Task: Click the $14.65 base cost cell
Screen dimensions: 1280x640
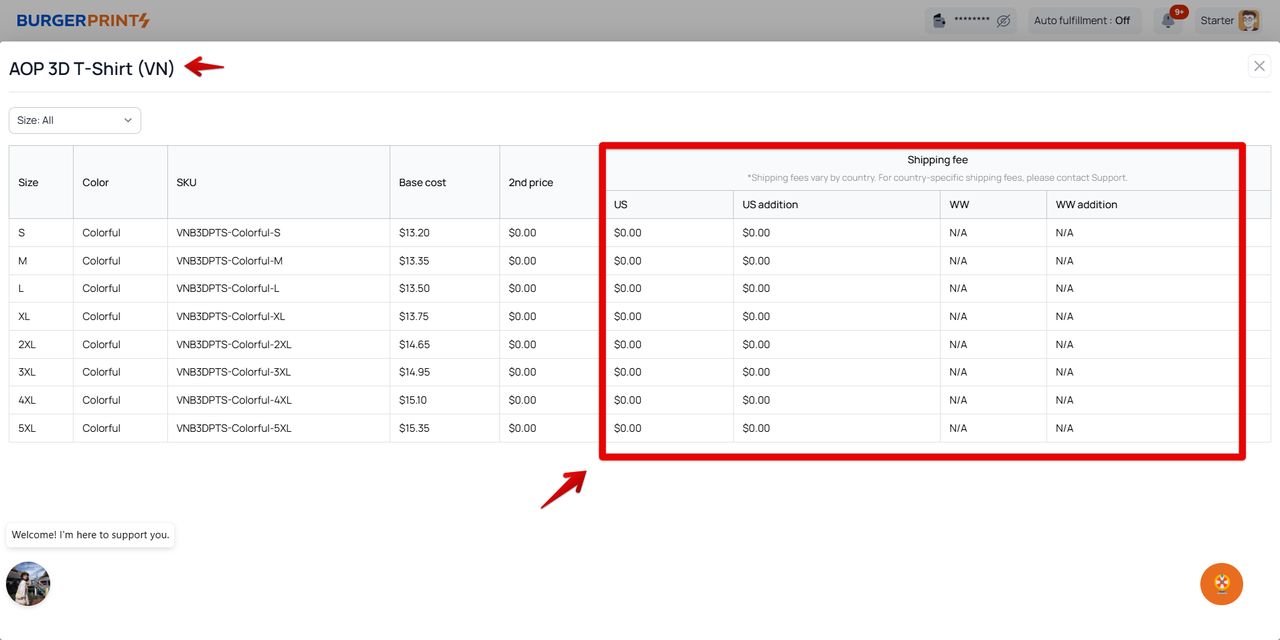Action: coord(414,344)
